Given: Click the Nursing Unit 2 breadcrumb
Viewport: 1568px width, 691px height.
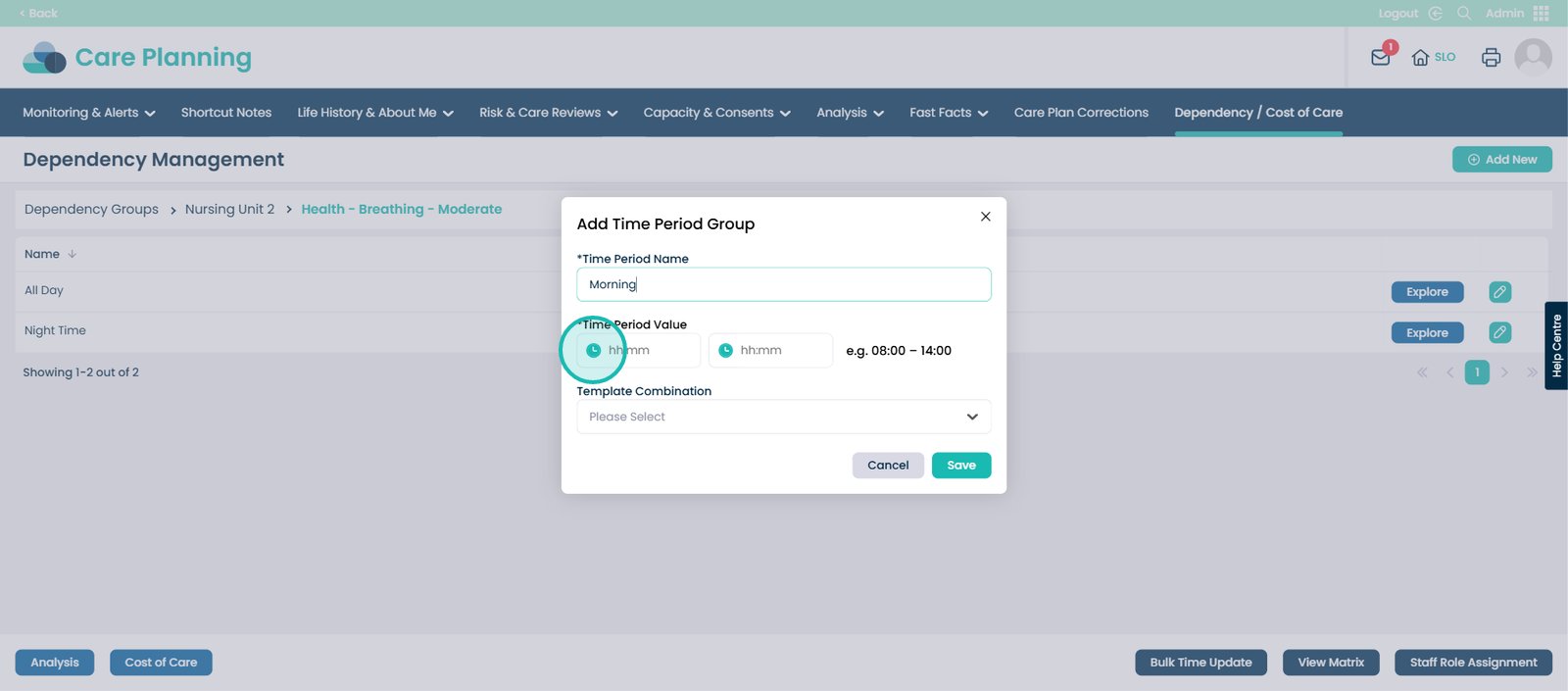Looking at the screenshot, I should coord(229,210).
